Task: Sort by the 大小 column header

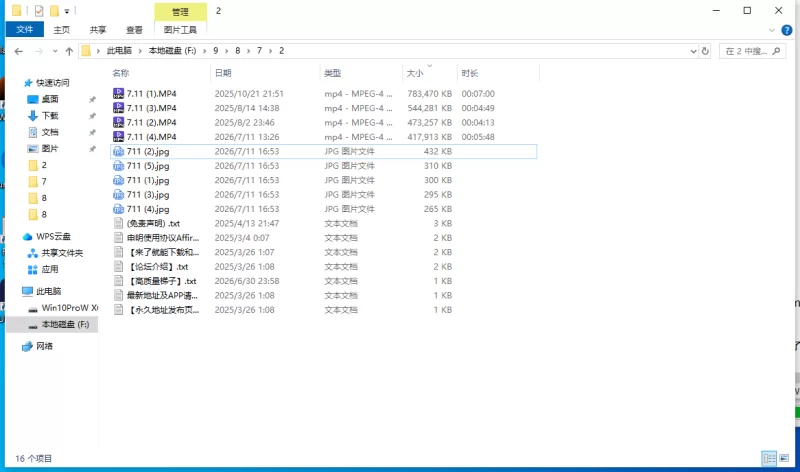Action: pyautogui.click(x=415, y=73)
